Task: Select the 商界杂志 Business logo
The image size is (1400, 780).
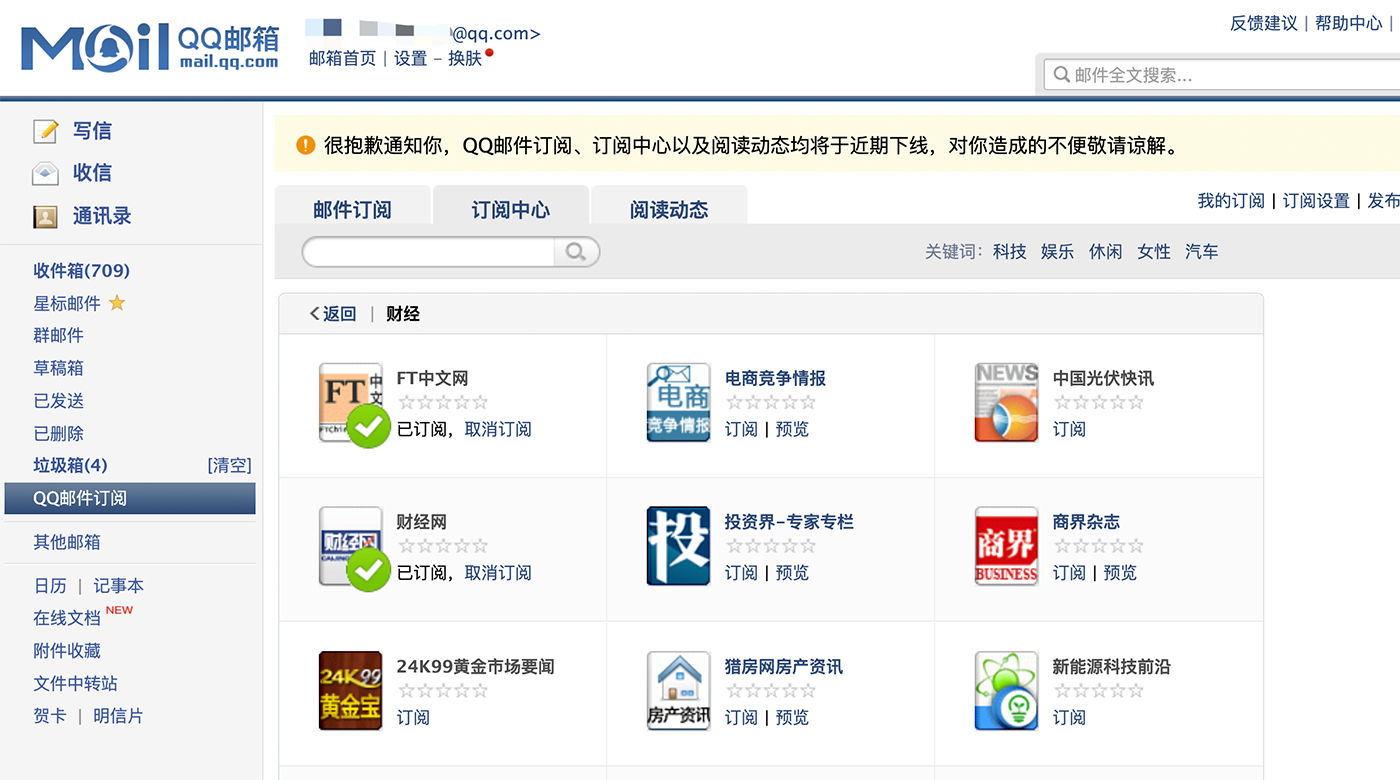Action: 1006,546
